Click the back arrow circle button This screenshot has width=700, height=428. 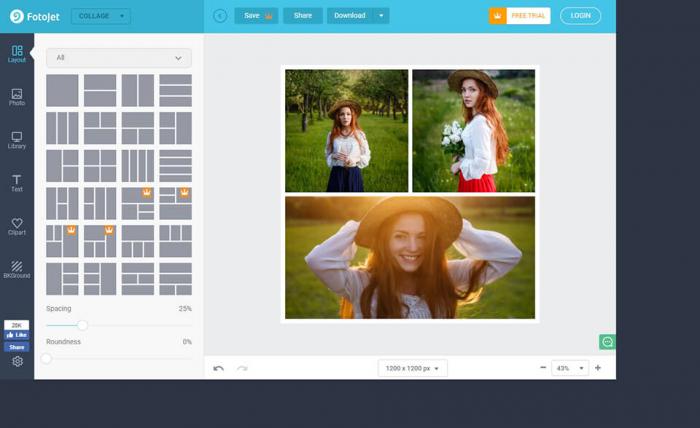(x=220, y=16)
